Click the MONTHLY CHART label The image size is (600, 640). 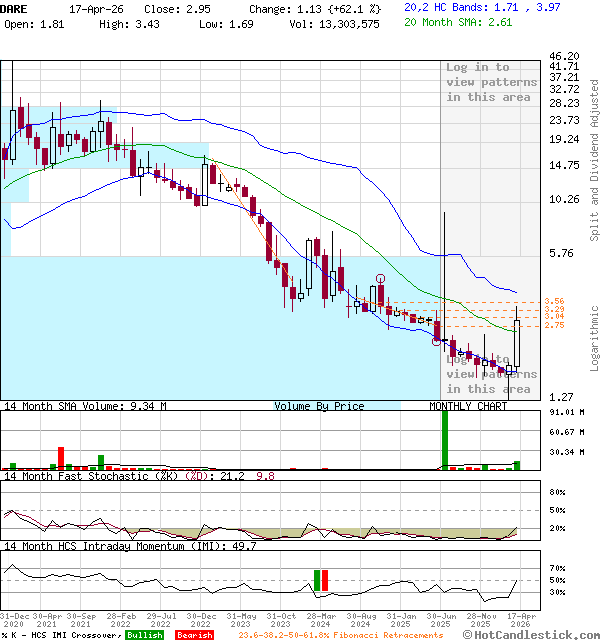tap(468, 406)
